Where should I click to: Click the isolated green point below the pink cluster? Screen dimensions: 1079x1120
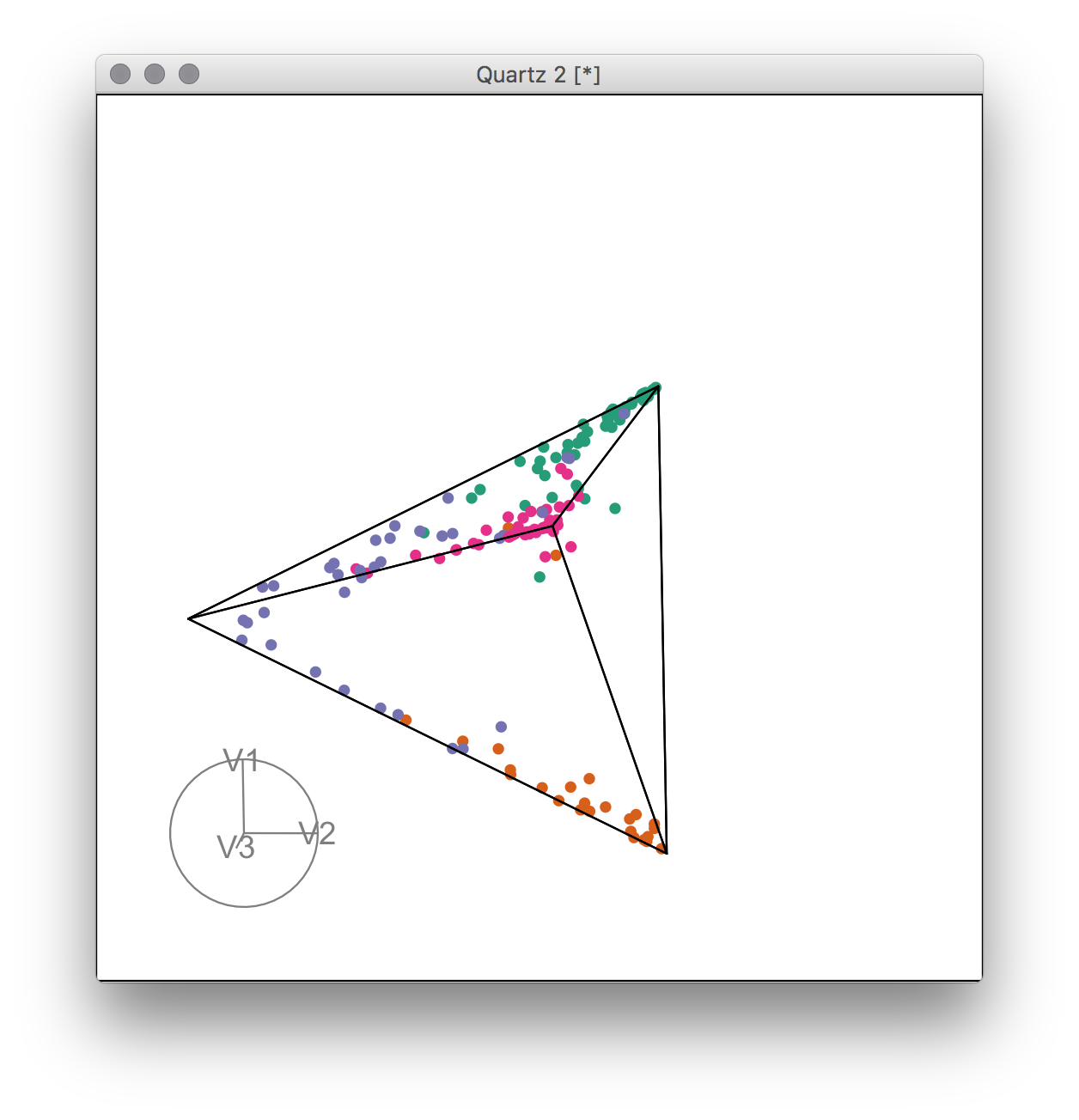coord(539,577)
